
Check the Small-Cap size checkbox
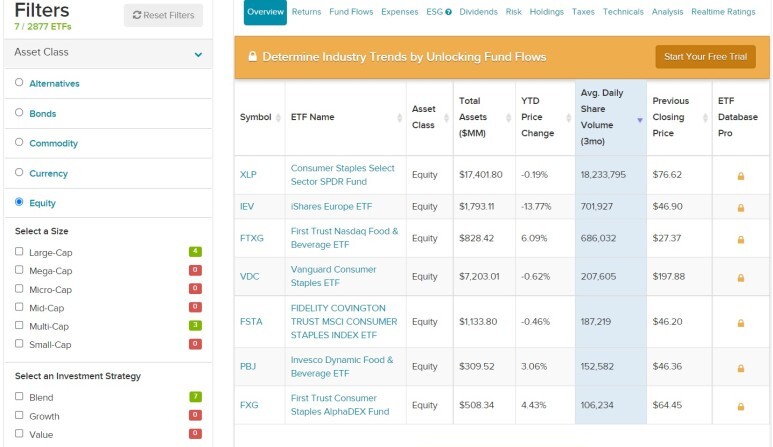coord(19,343)
